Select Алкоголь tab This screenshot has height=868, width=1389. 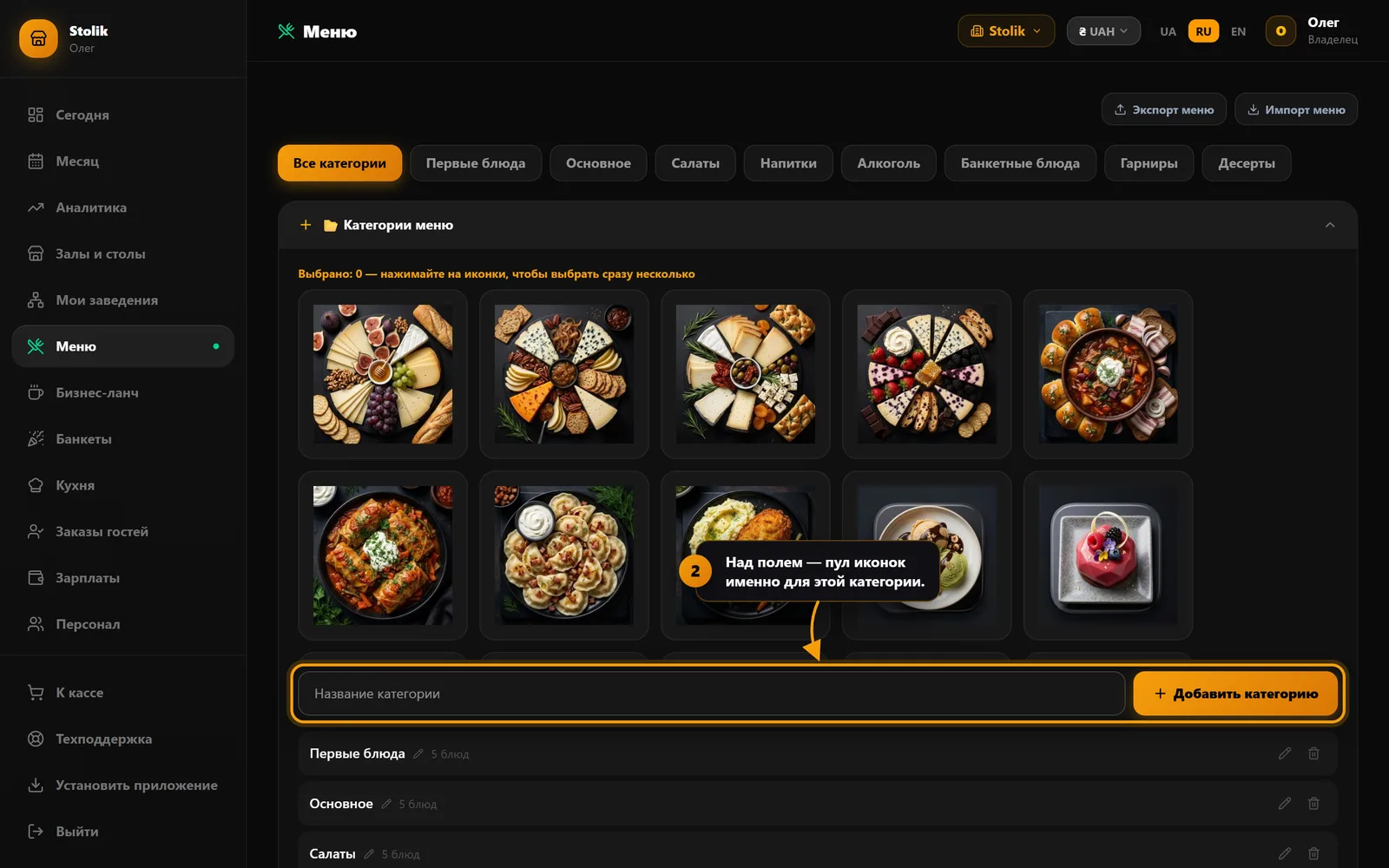point(888,163)
